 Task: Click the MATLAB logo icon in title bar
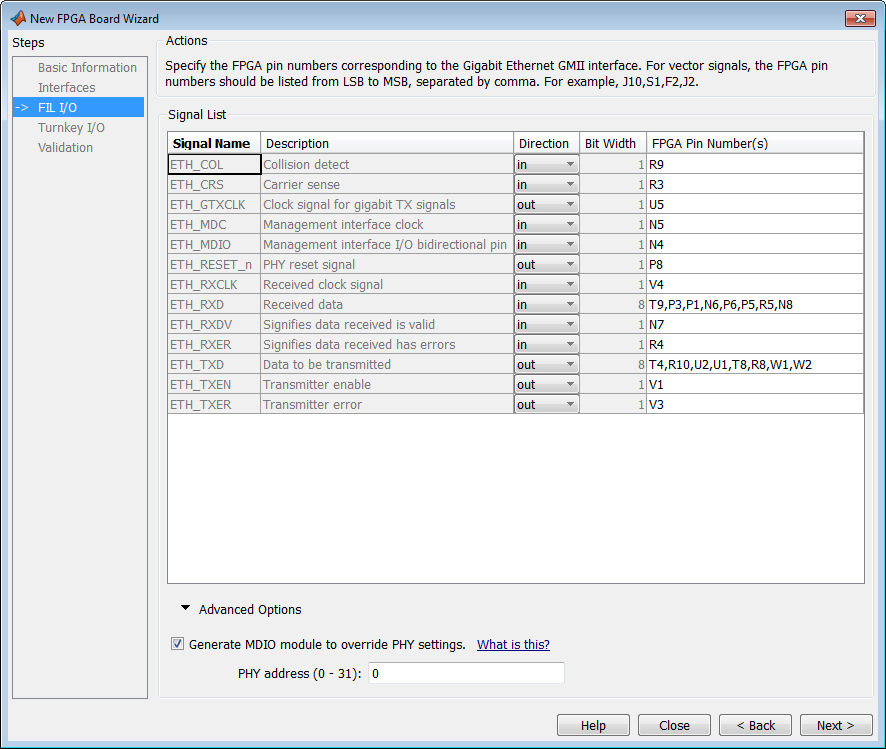coord(17,18)
